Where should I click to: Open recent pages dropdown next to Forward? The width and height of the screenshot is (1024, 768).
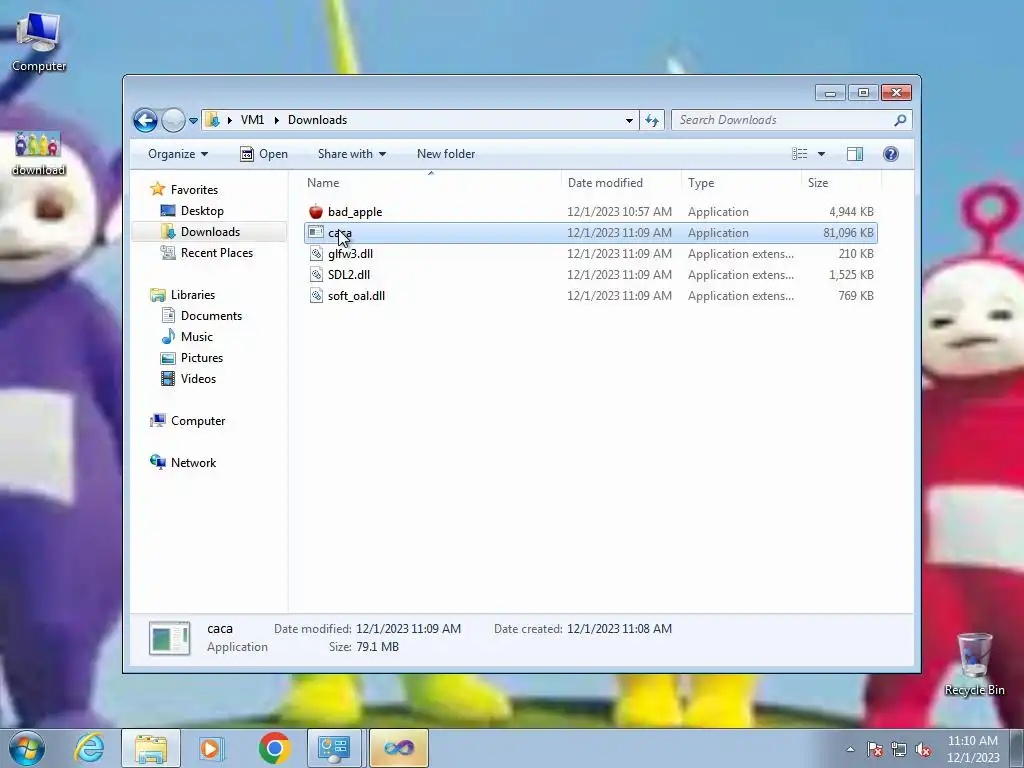click(193, 121)
